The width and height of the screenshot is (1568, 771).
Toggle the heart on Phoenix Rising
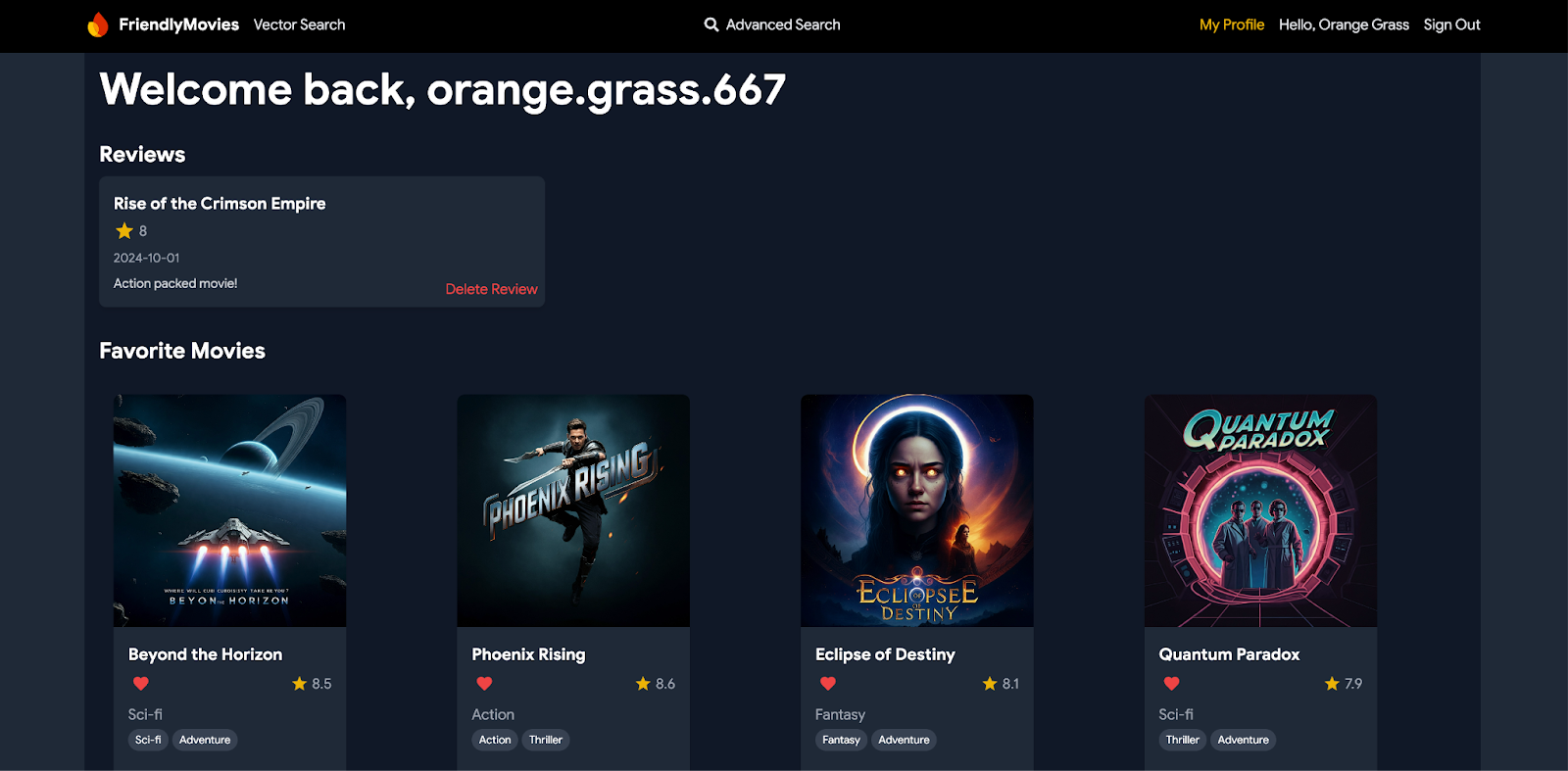coord(484,684)
